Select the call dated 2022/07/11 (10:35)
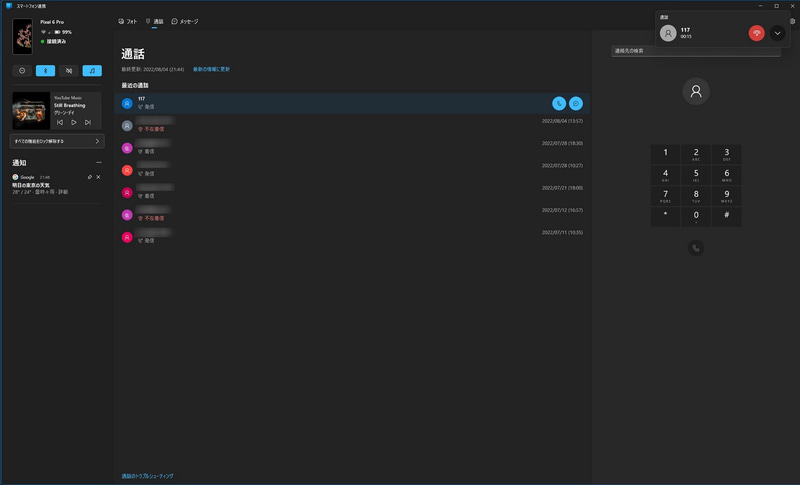Viewport: 800px width, 485px height. coord(352,237)
